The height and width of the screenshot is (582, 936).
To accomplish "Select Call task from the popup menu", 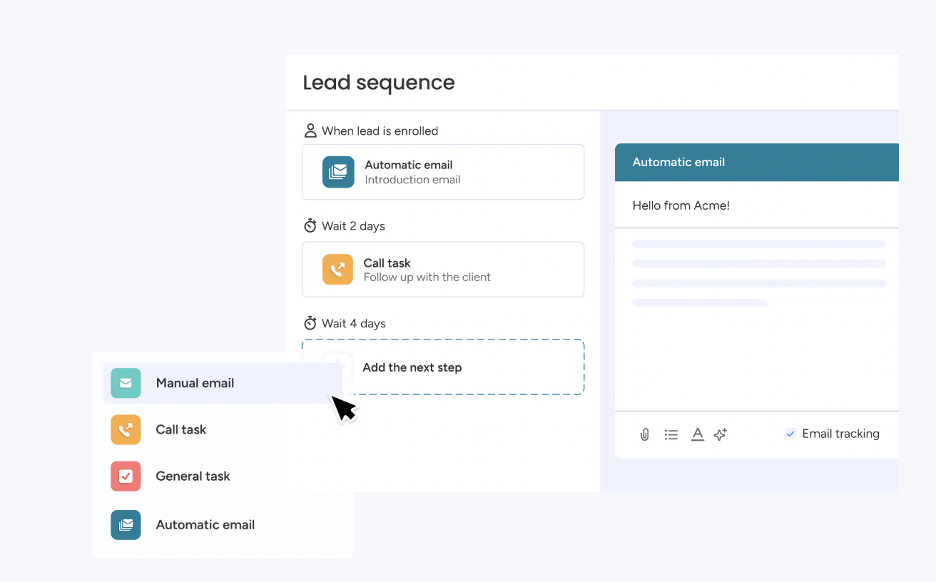I will (180, 429).
